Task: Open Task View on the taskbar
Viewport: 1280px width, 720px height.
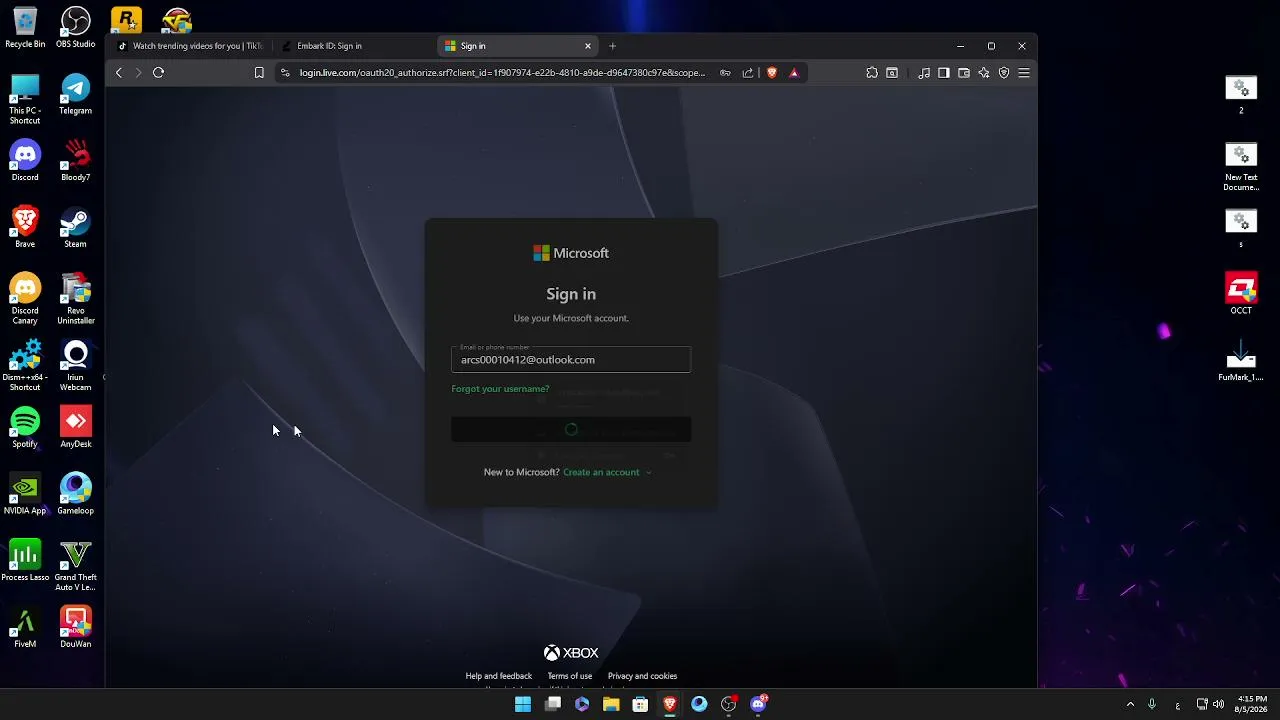Action: [x=553, y=704]
